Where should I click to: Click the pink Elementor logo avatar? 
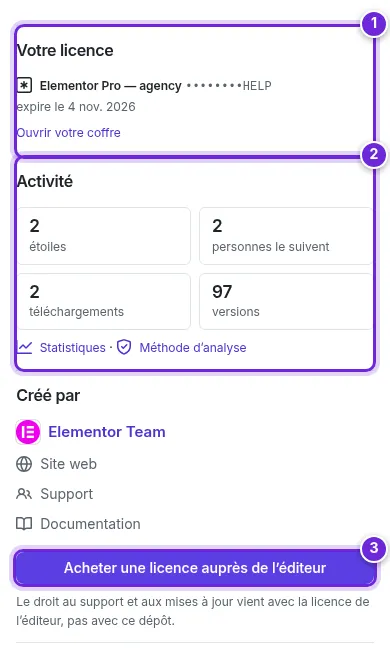tap(28, 432)
